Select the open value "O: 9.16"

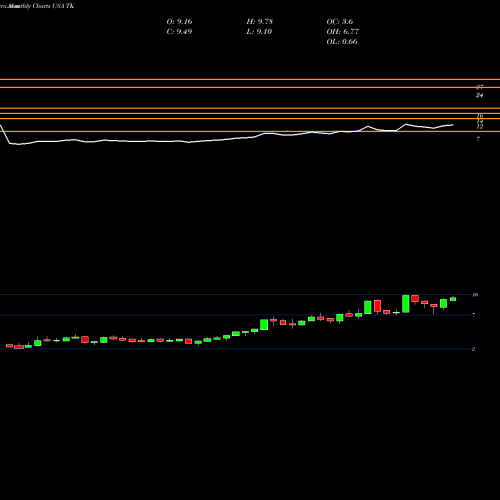pos(179,22)
